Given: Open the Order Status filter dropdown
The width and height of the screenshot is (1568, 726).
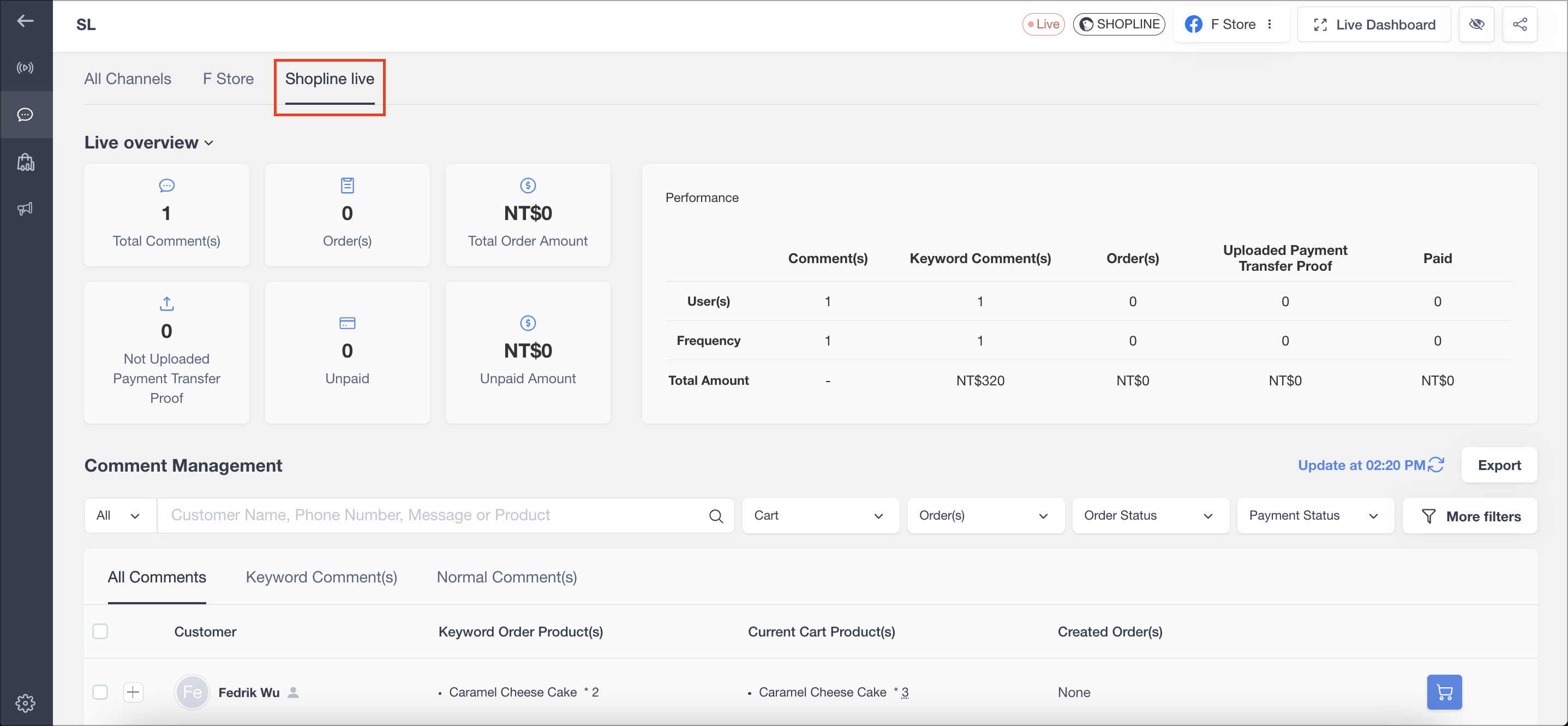Looking at the screenshot, I should 1150,515.
